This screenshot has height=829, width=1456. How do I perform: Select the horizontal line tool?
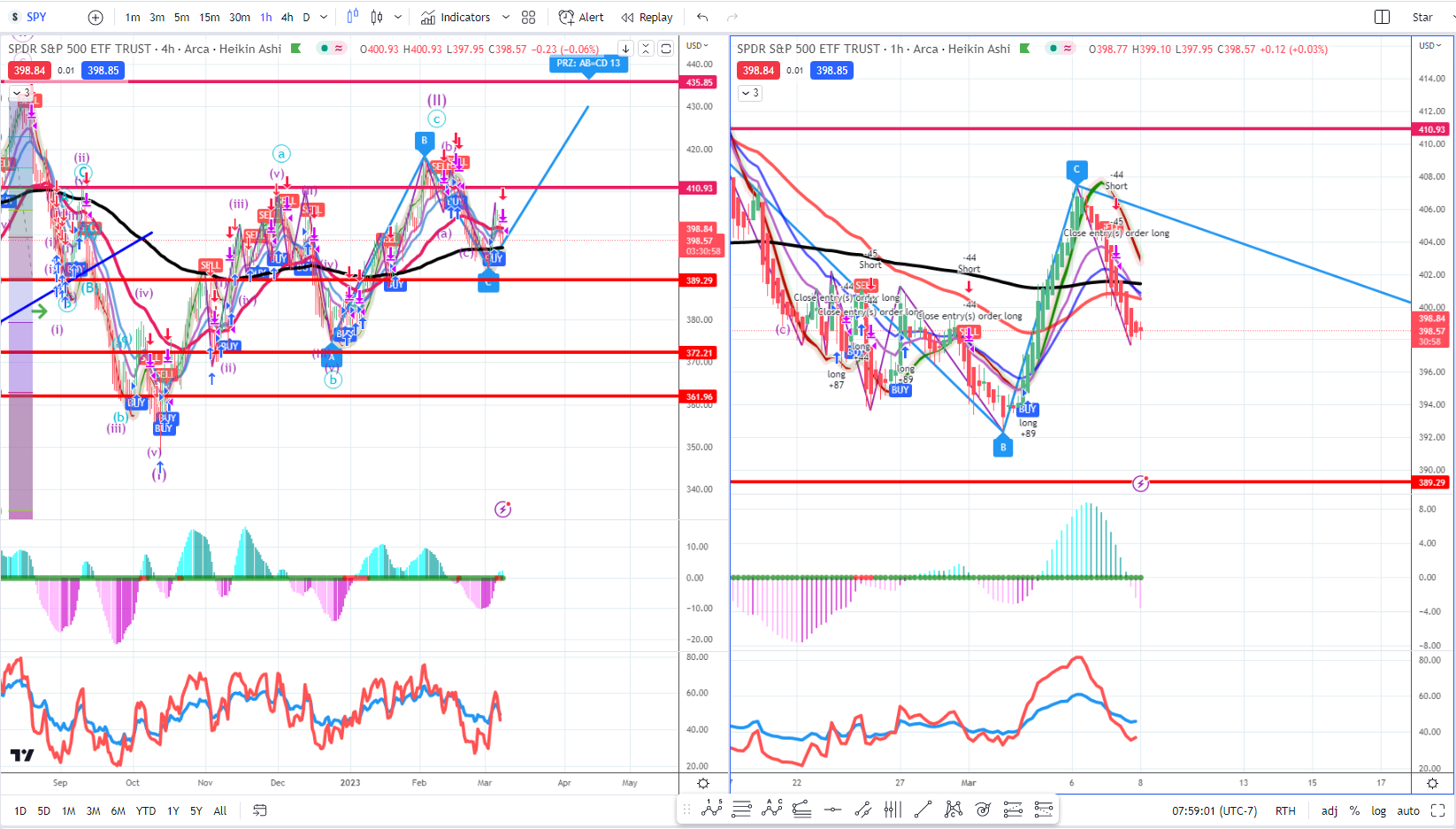pos(832,809)
